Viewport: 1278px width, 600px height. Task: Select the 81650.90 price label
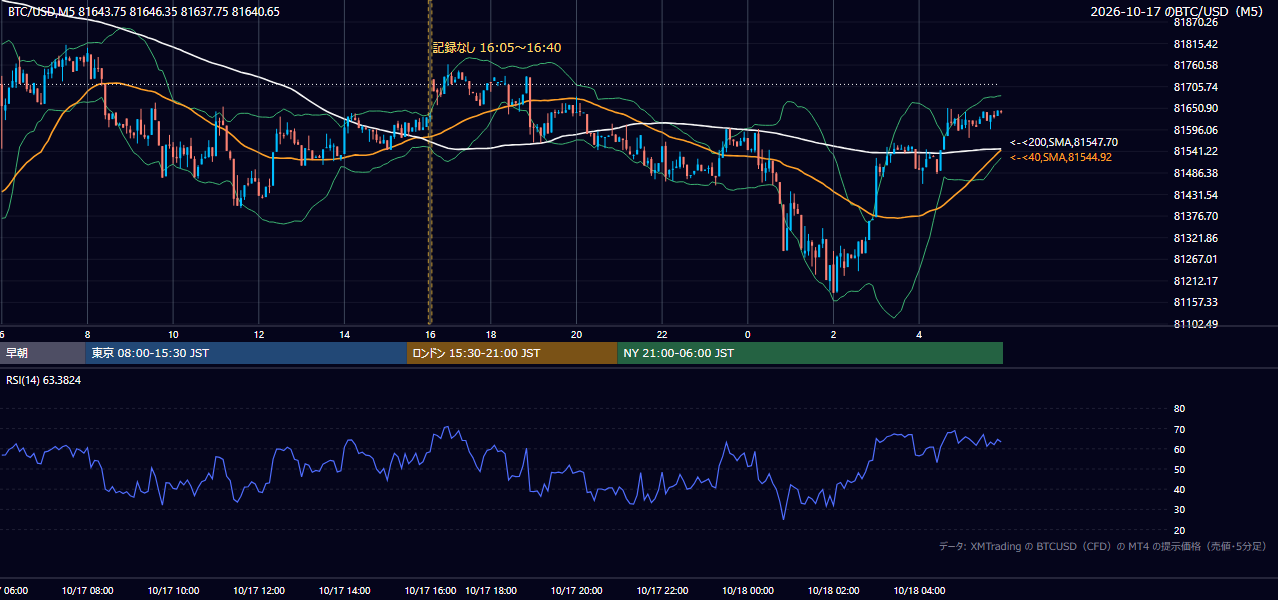[x=1195, y=108]
